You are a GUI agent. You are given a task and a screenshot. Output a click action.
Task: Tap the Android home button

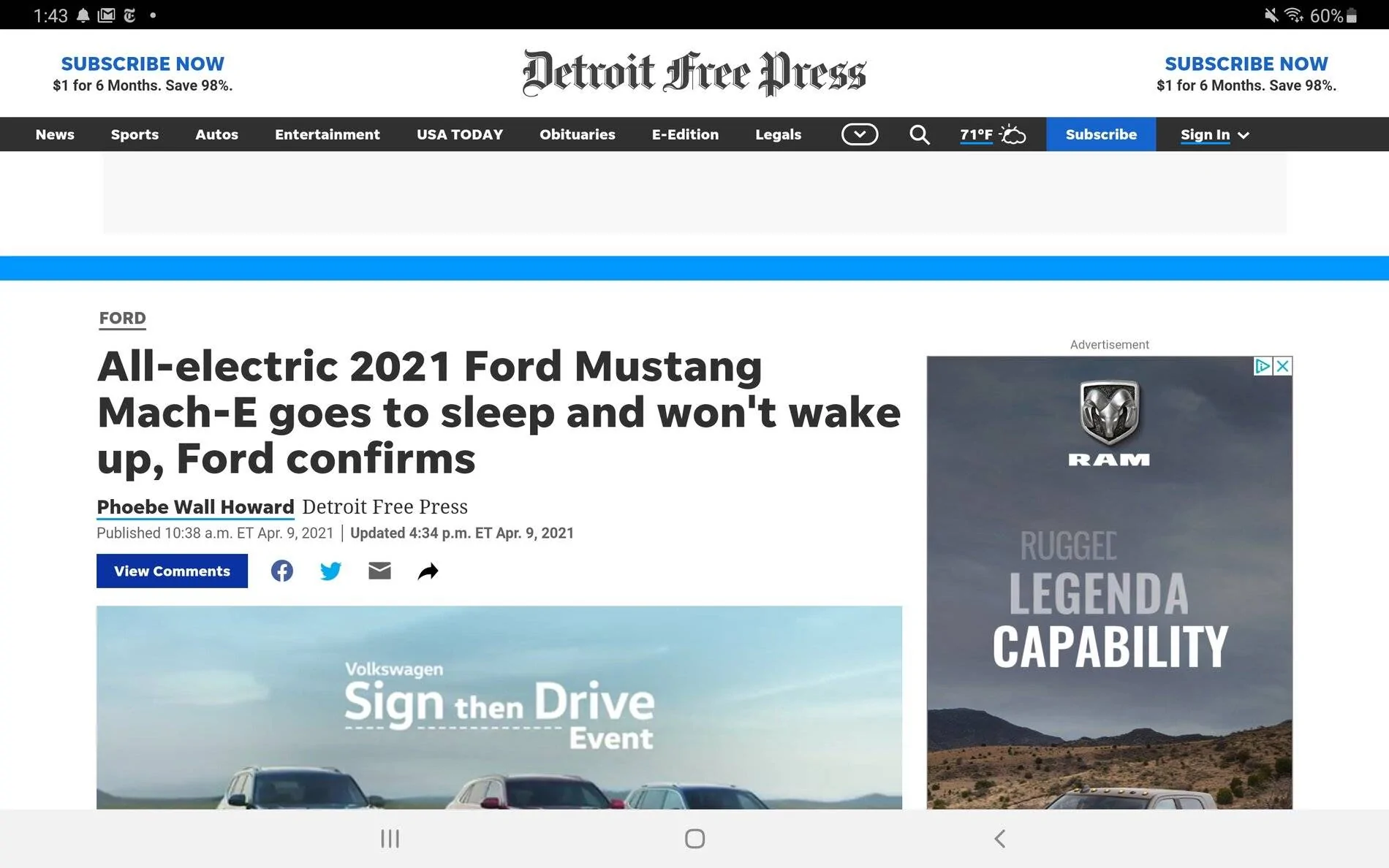pyautogui.click(x=694, y=839)
